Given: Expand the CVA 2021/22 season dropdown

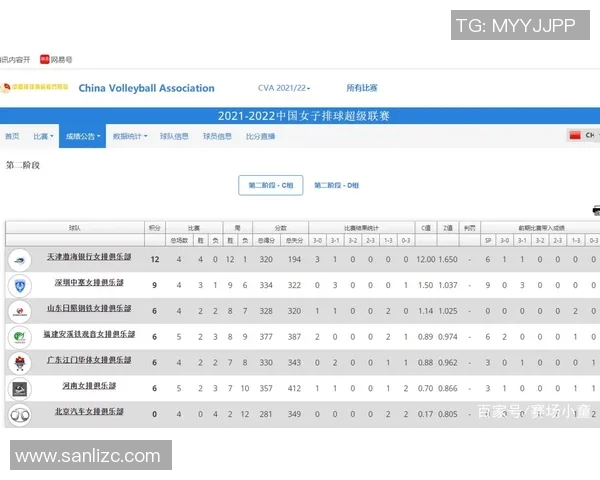Looking at the screenshot, I should [284, 88].
